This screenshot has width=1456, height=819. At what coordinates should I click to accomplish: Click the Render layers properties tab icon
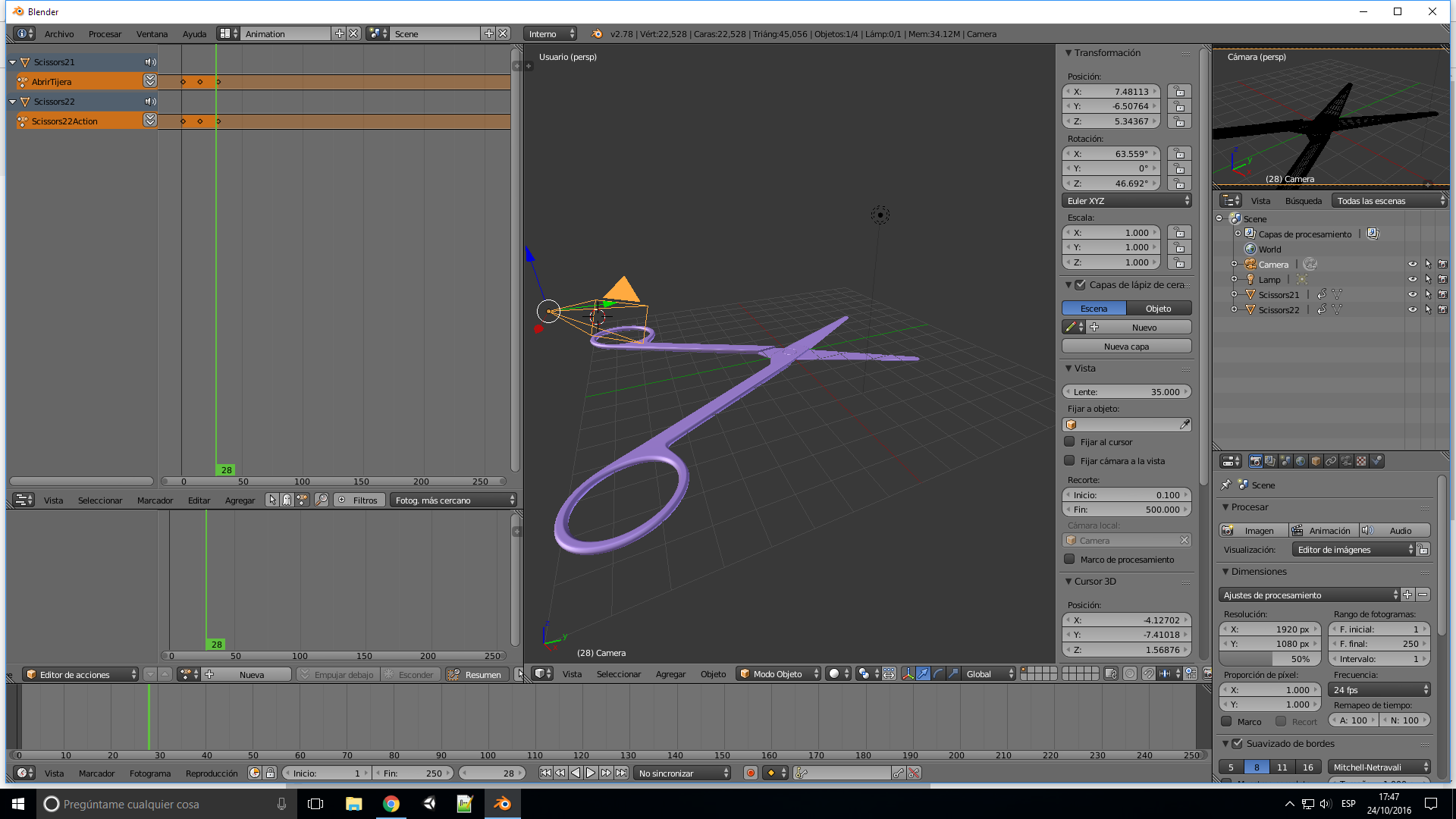1270,461
